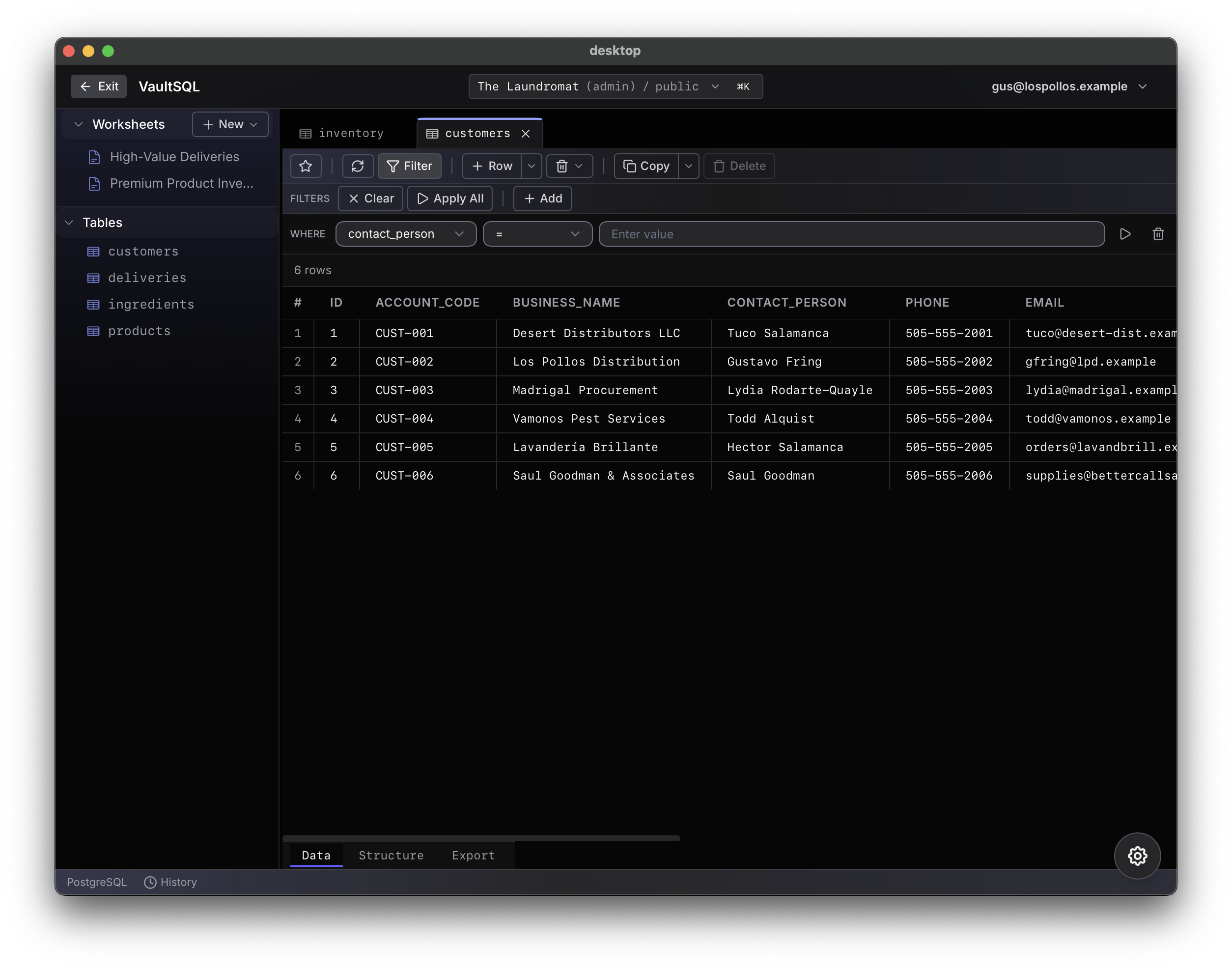This screenshot has height=968, width=1232.
Task: Select cell Desert Distributors LLC
Action: [603, 333]
